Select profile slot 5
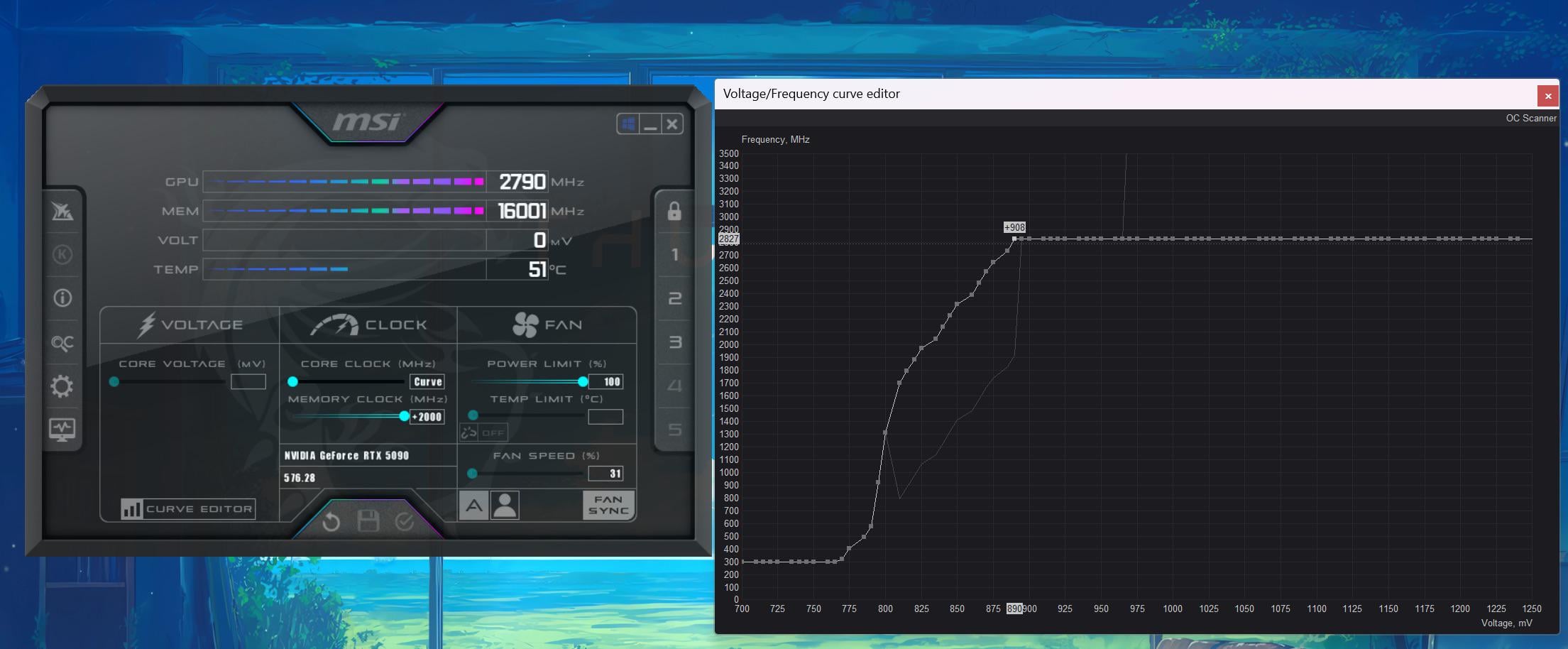The width and height of the screenshot is (1568, 649). (674, 430)
